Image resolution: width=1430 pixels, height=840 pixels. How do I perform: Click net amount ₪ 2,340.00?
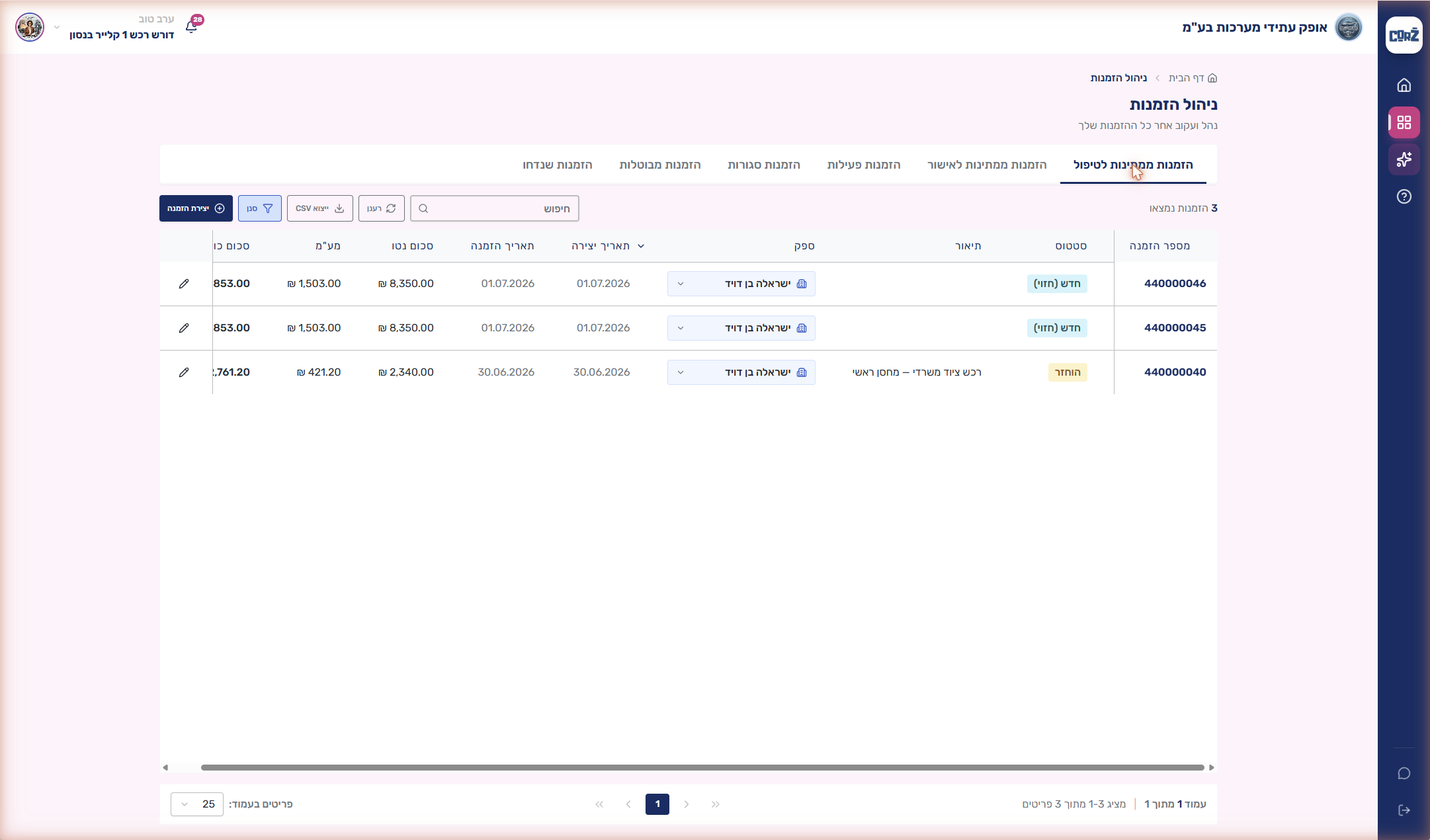click(x=406, y=372)
